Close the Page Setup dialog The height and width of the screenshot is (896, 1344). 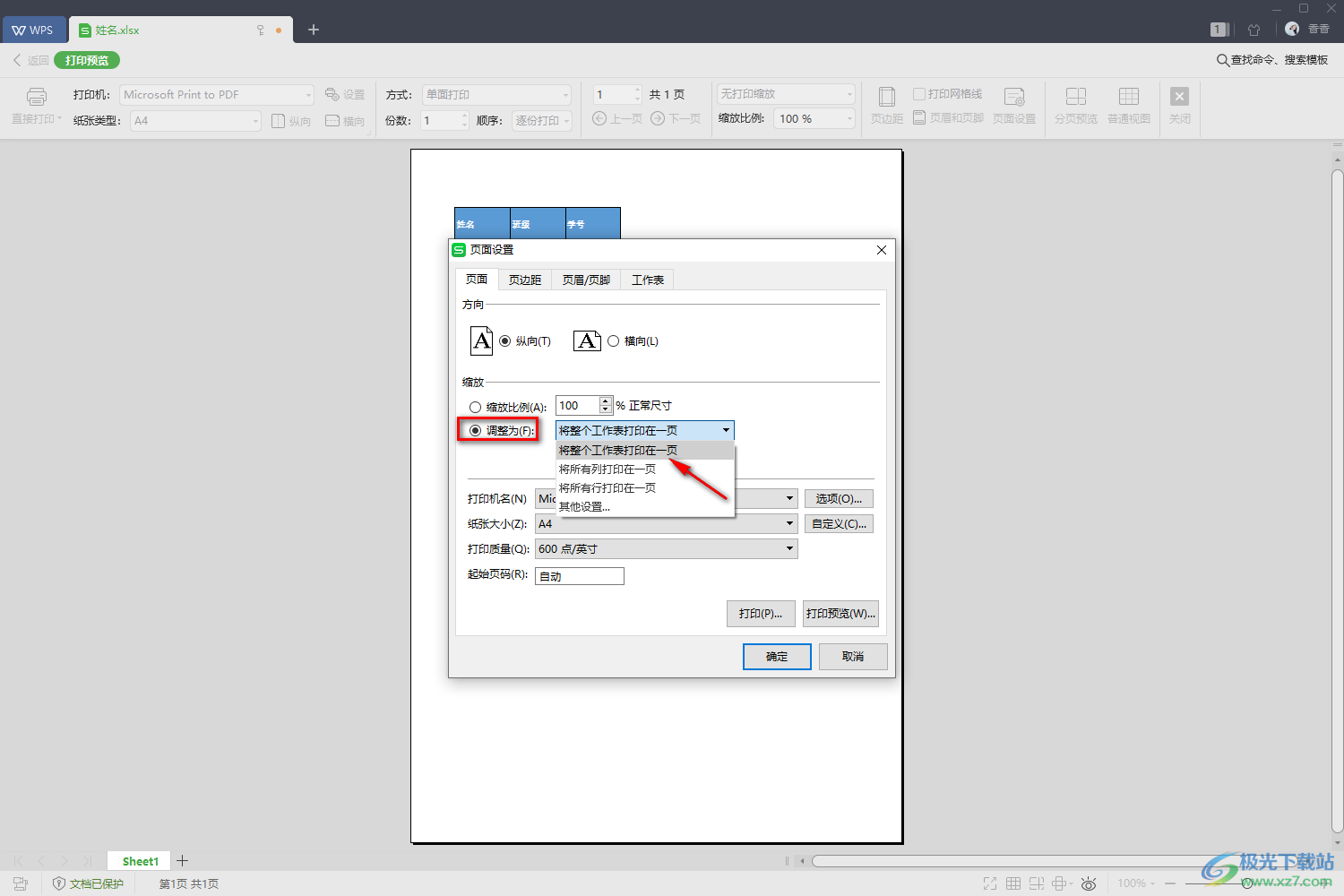click(882, 250)
